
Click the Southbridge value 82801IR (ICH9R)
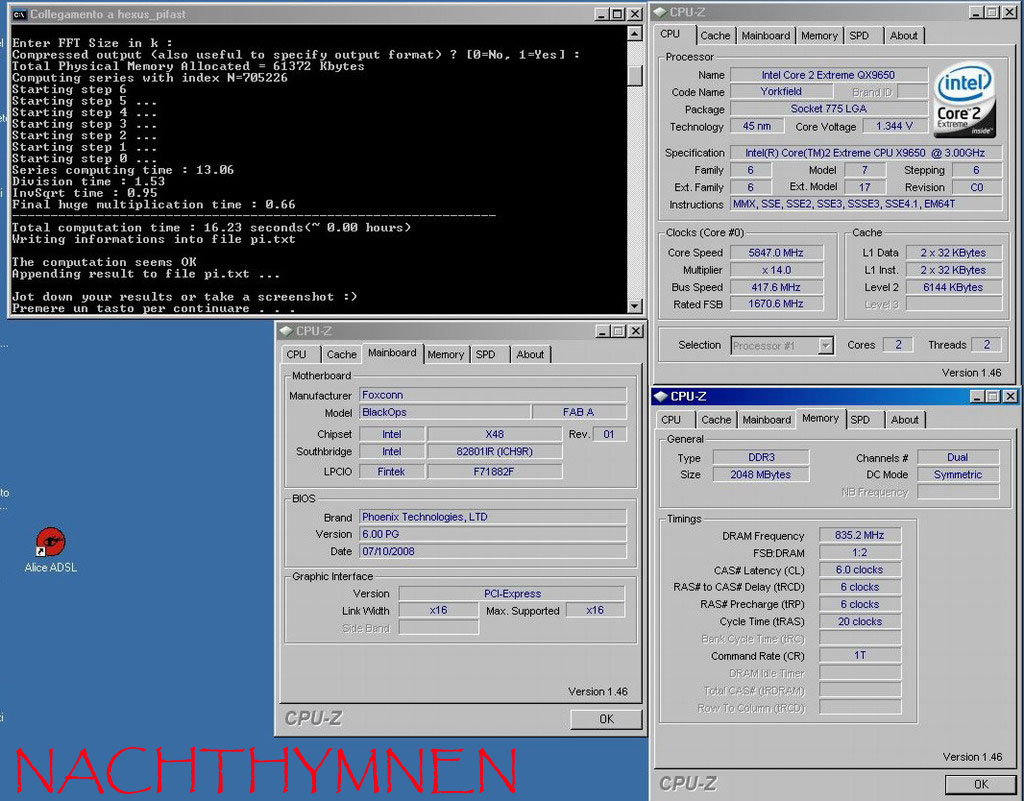(494, 452)
